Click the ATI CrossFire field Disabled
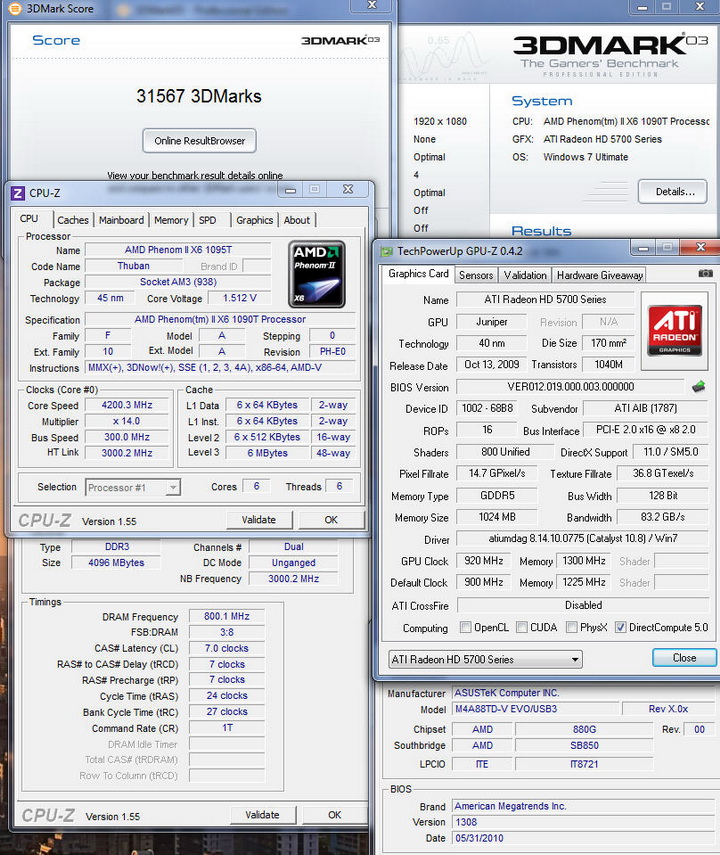This screenshot has height=855, width=720. click(583, 605)
